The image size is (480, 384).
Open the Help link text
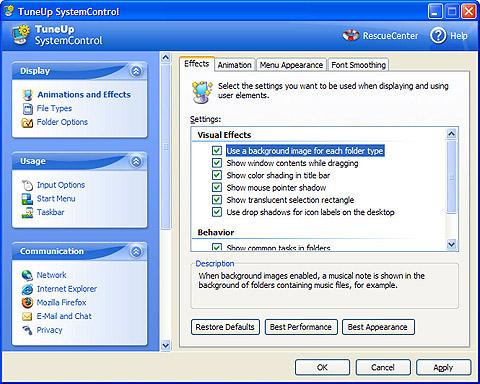(459, 36)
